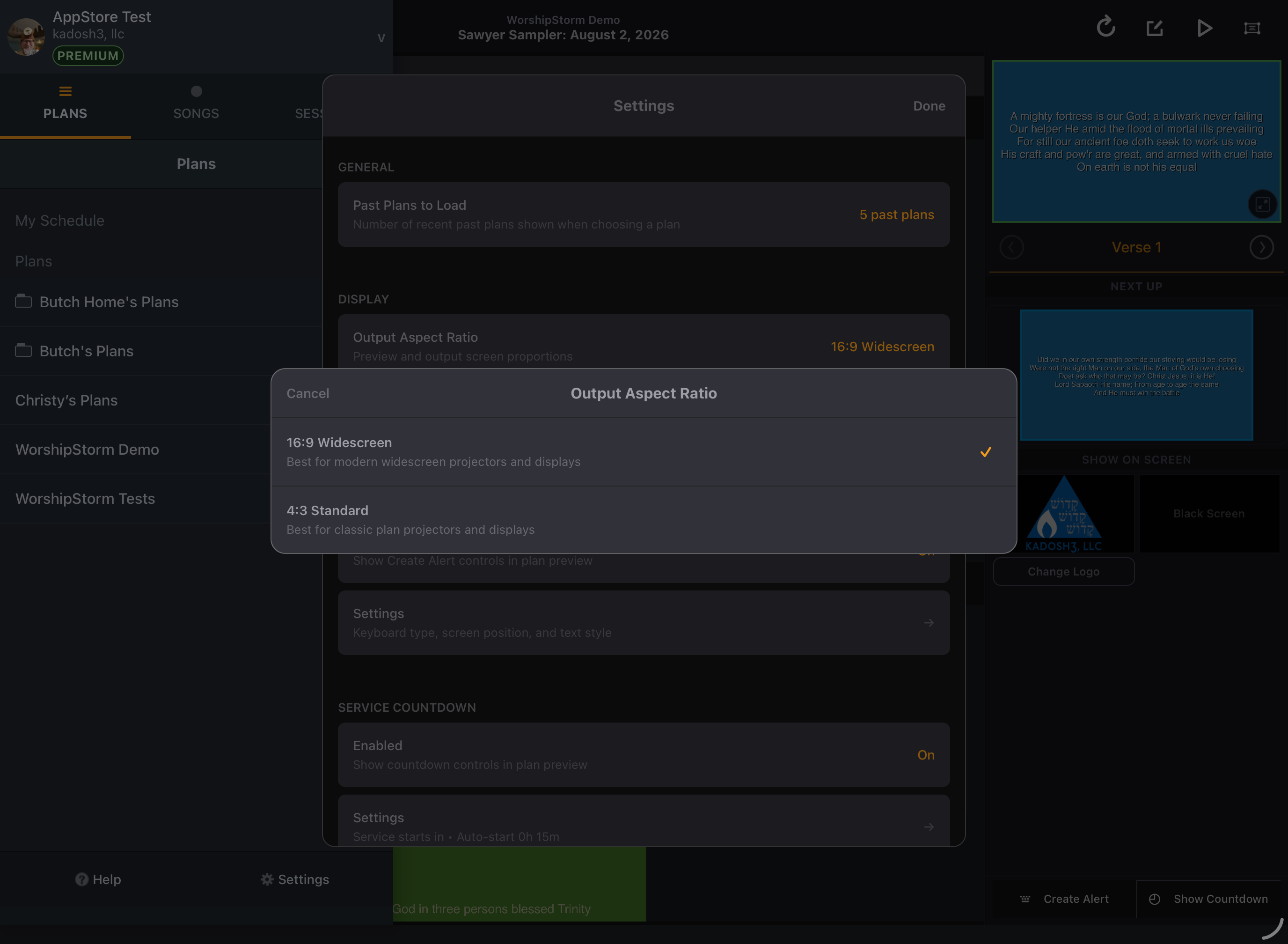Start presentation with the play icon
This screenshot has height=944, width=1288.
click(1204, 28)
